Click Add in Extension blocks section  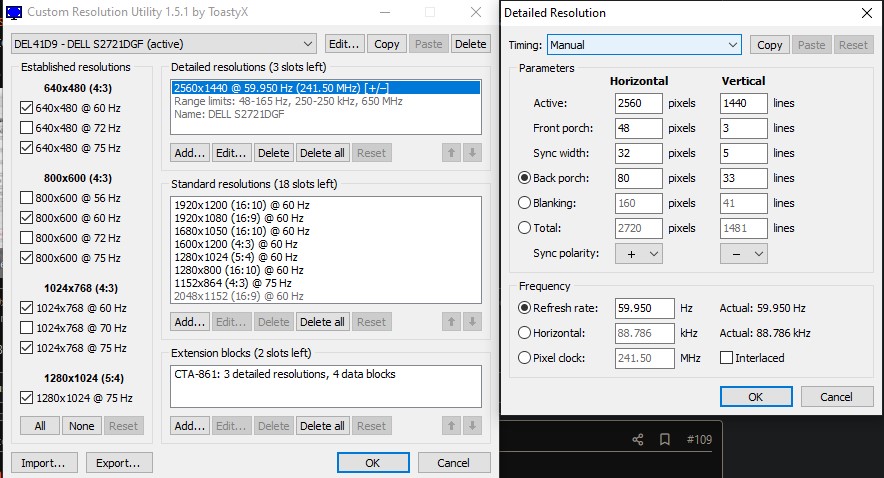(x=190, y=426)
